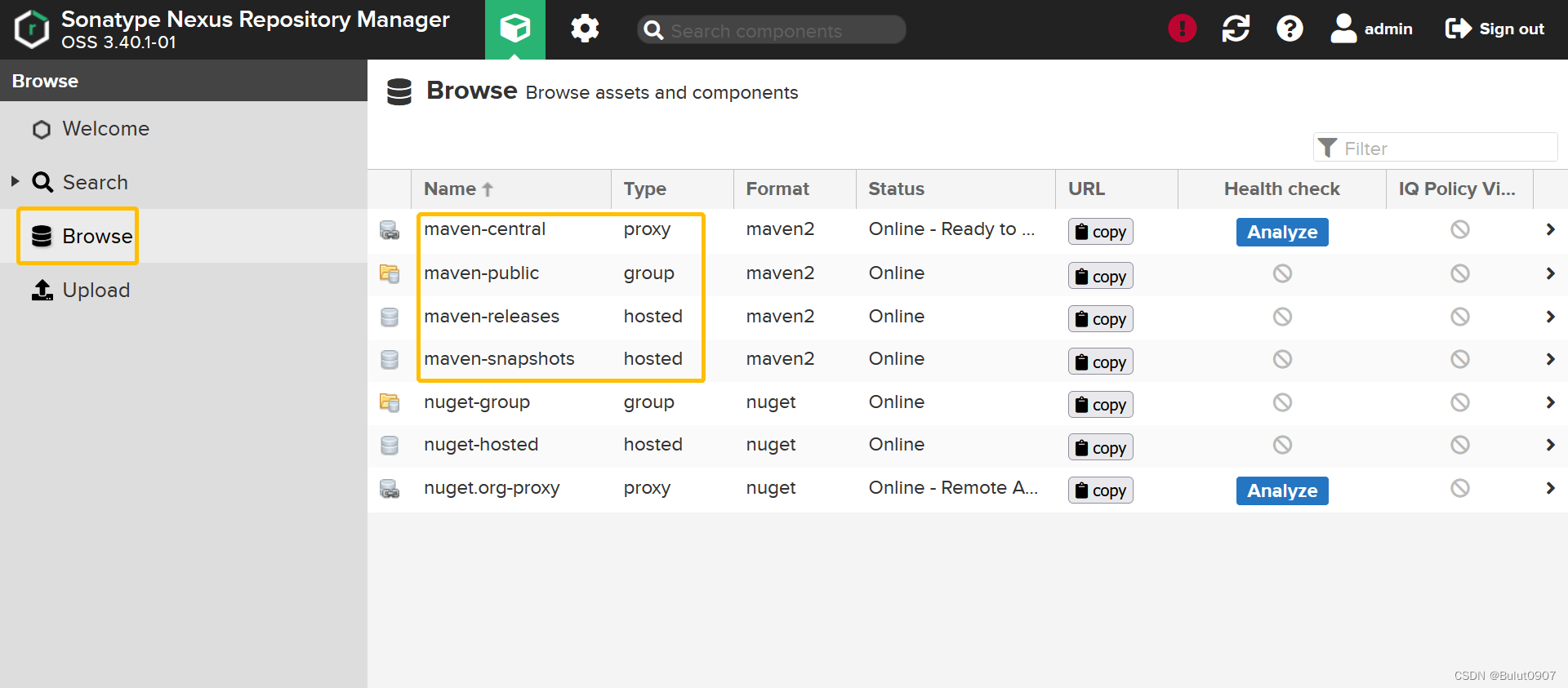Viewport: 1568px width, 688px height.
Task: Copy URL for nuget-hosted
Action: (x=1100, y=447)
